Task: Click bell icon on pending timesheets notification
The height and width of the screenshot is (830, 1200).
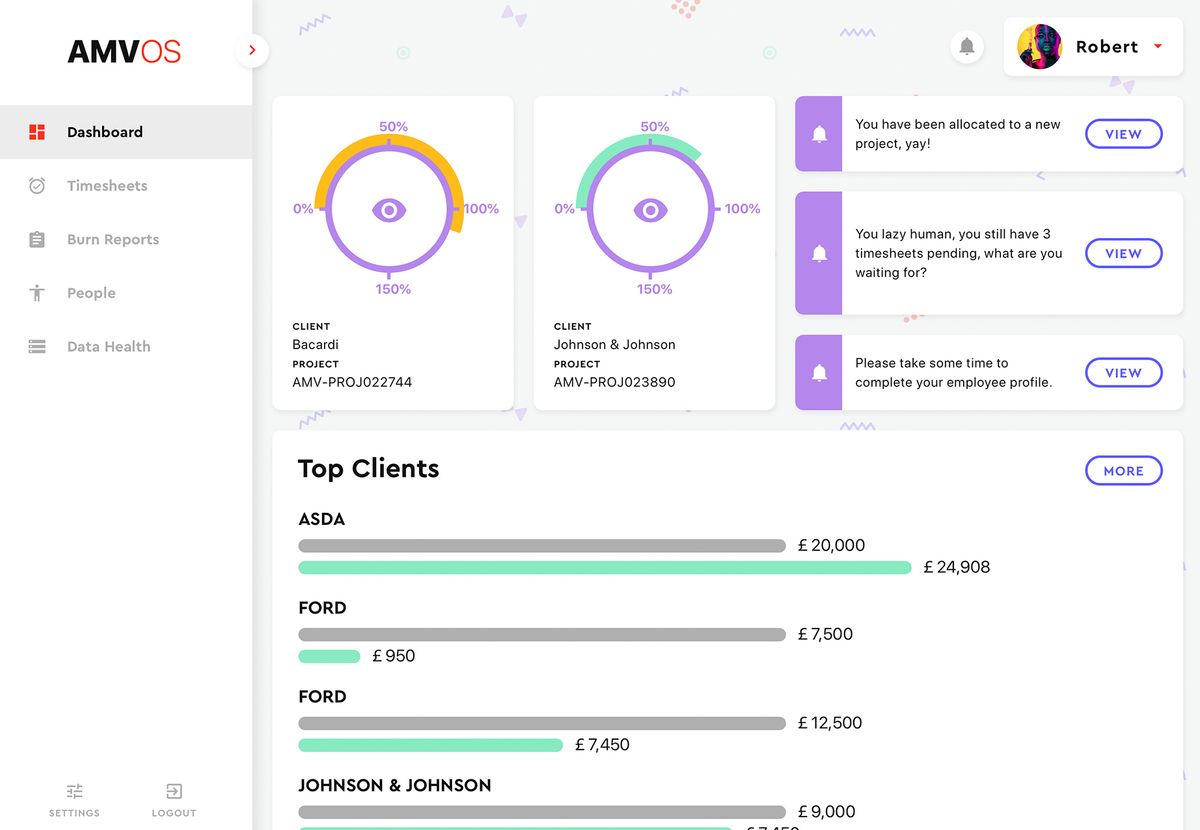Action: (x=819, y=253)
